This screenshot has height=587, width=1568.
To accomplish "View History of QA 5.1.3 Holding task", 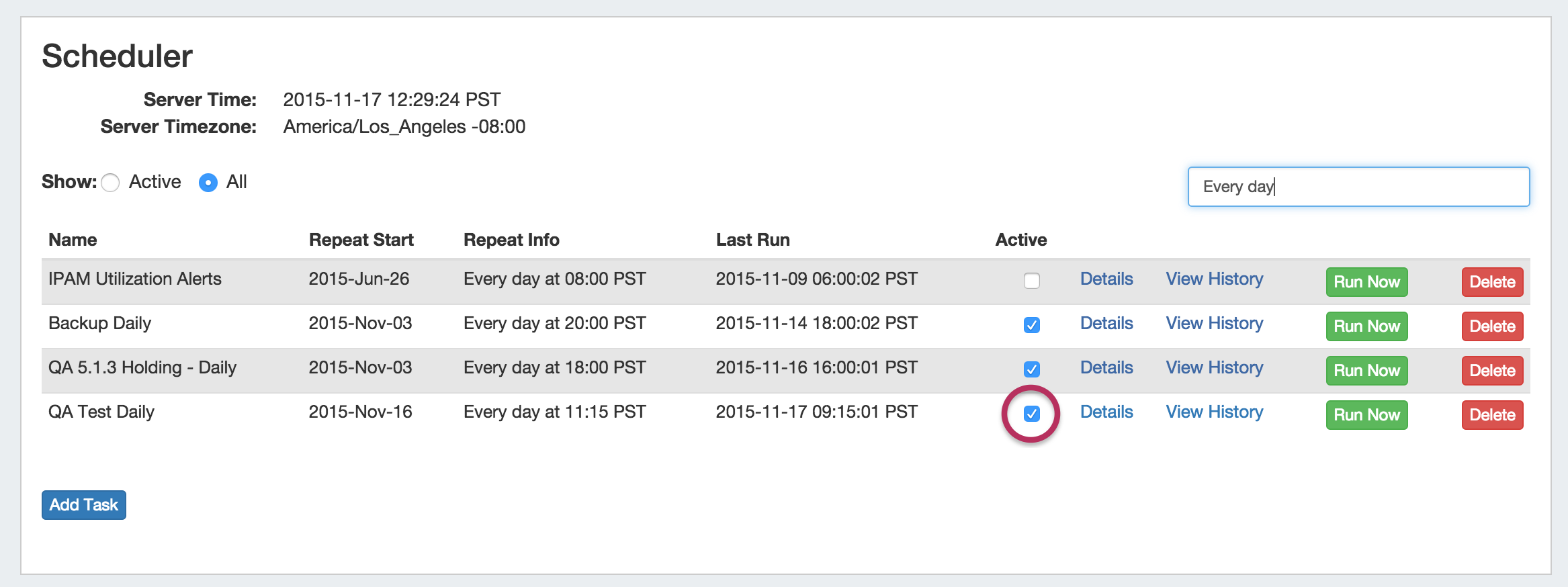I will click(1214, 367).
